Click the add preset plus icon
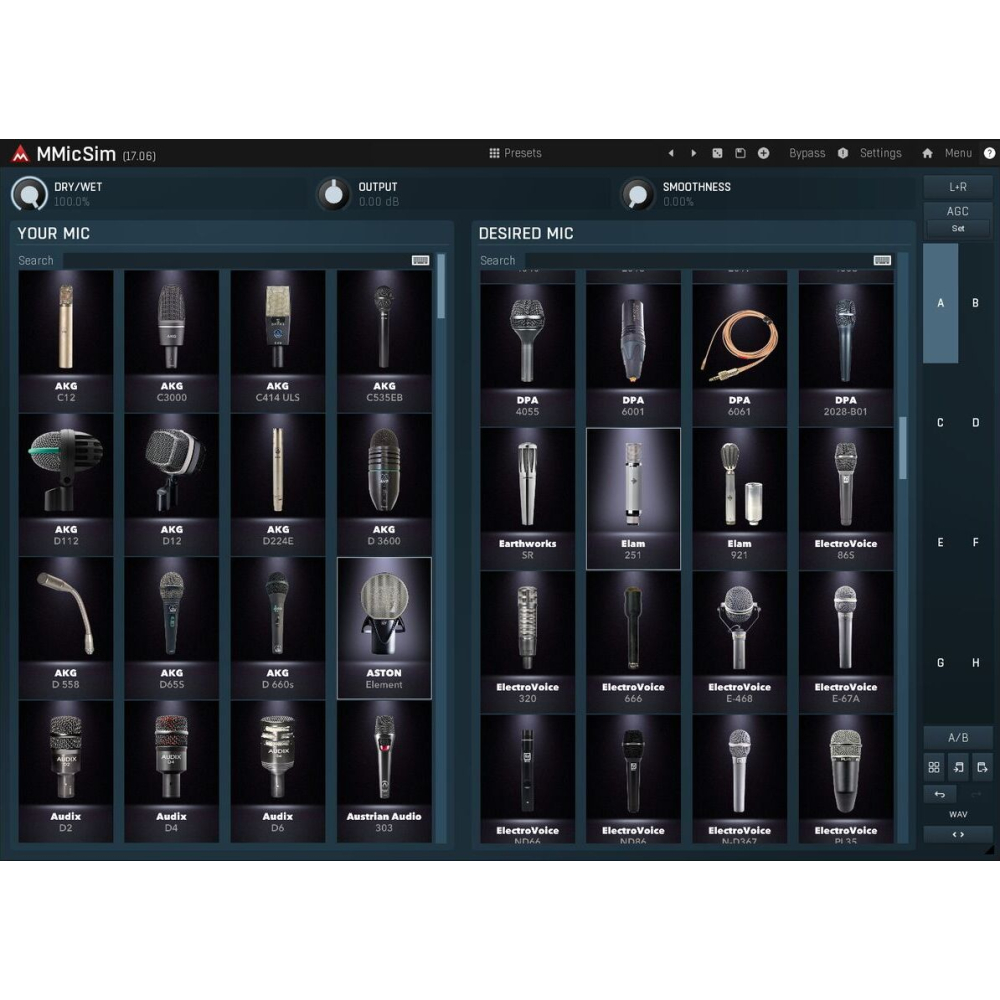The height and width of the screenshot is (1000, 1000). pos(763,153)
